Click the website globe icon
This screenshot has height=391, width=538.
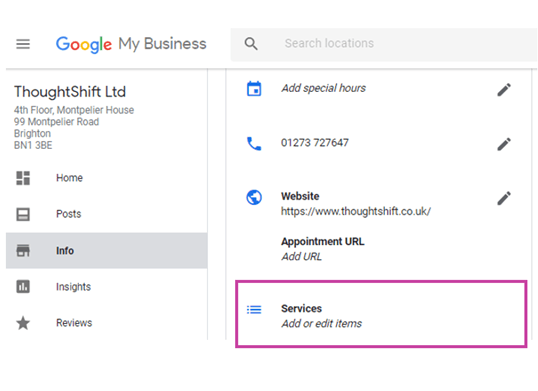coord(254,197)
